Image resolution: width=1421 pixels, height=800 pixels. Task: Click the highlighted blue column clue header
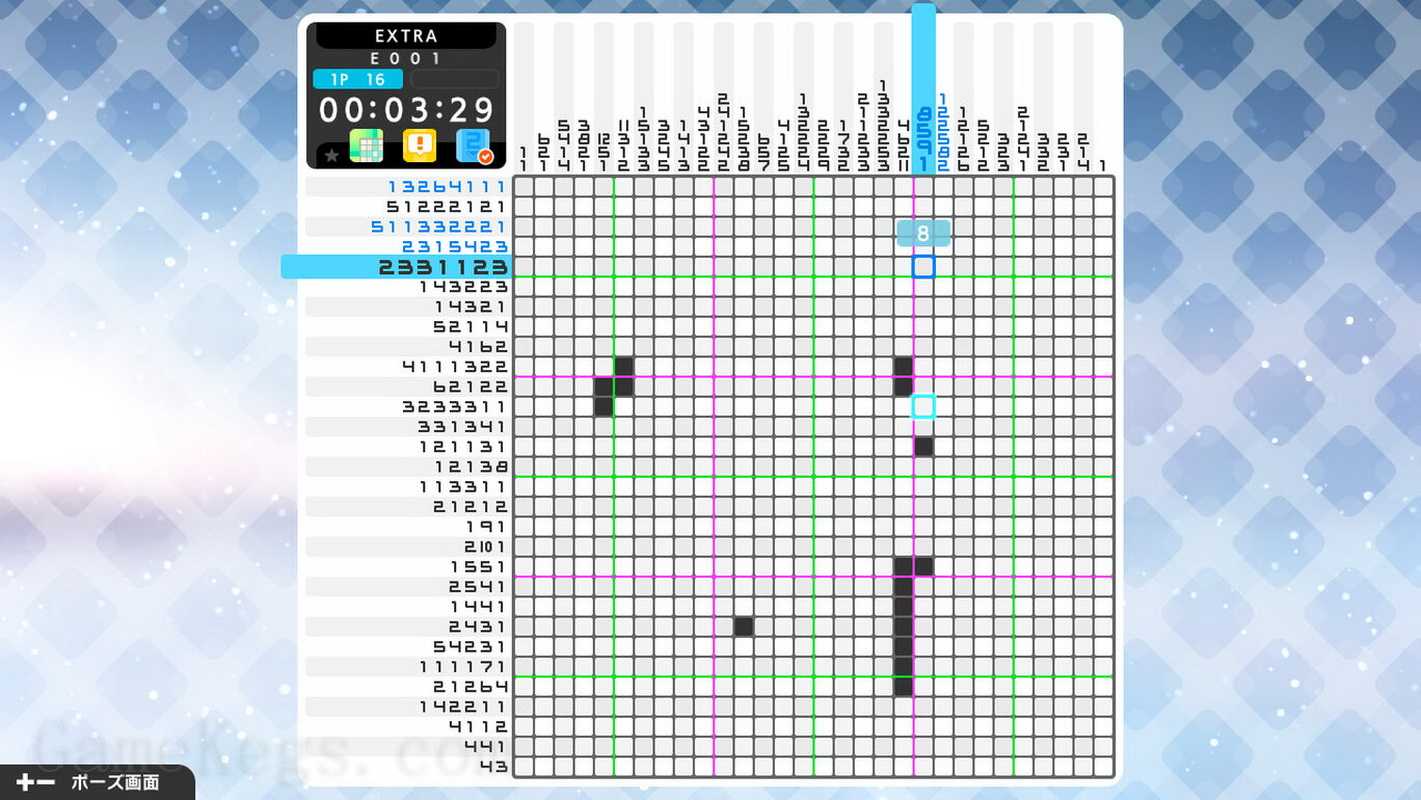(x=923, y=90)
